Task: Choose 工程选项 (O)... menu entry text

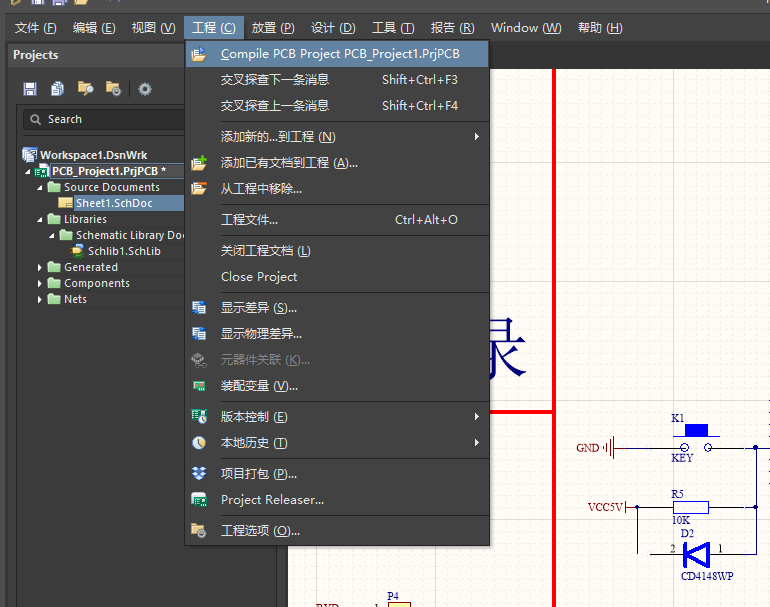Action: pyautogui.click(x=260, y=530)
